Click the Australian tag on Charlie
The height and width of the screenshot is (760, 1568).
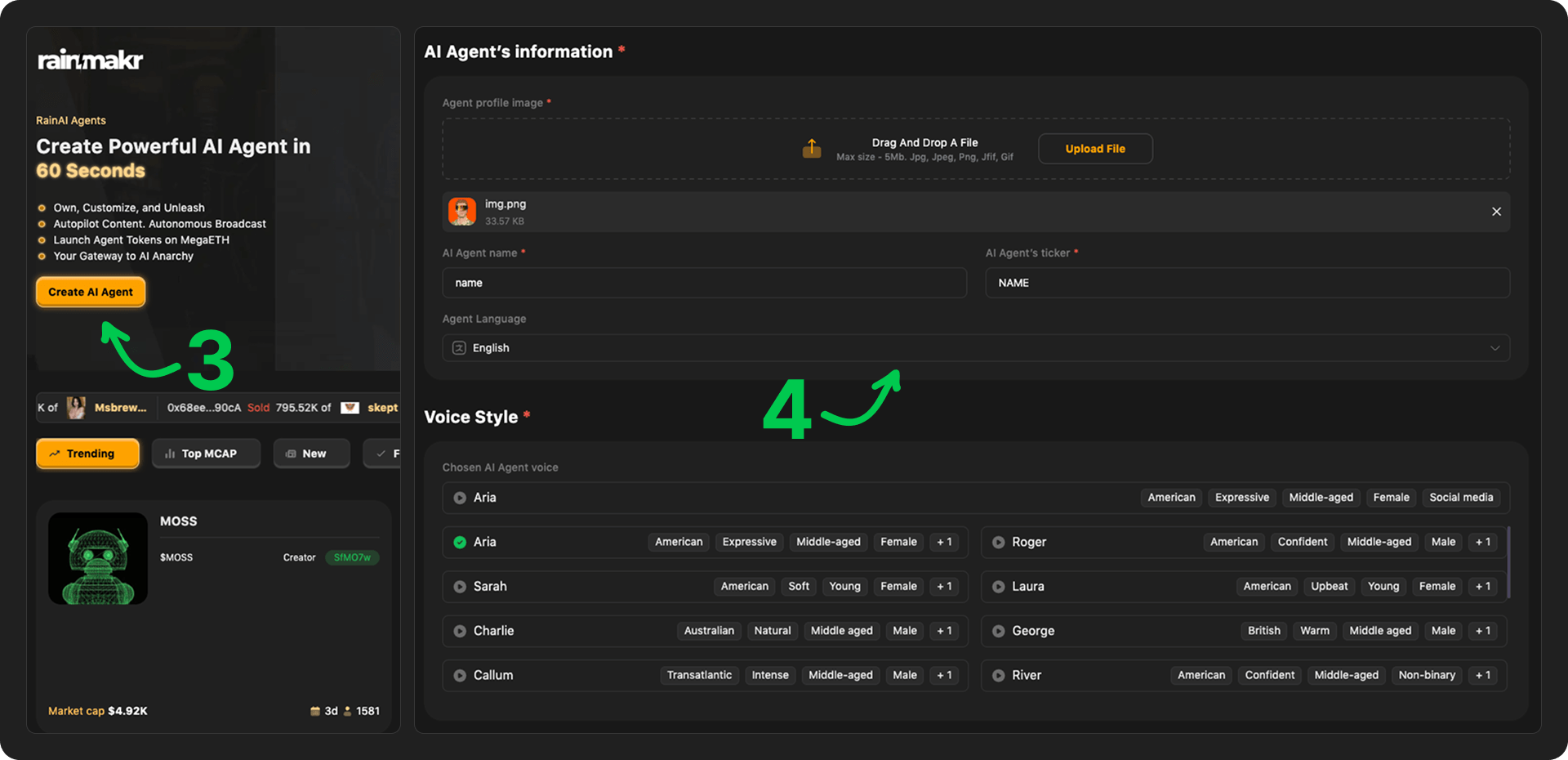[x=709, y=631]
